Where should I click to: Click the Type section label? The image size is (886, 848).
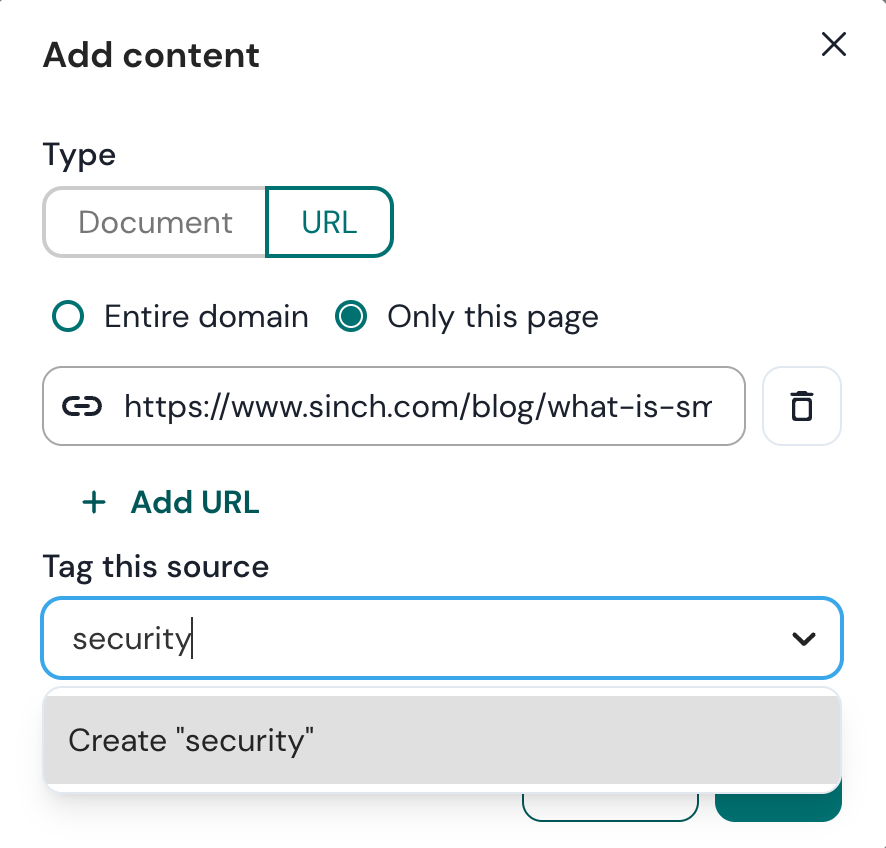click(x=79, y=155)
